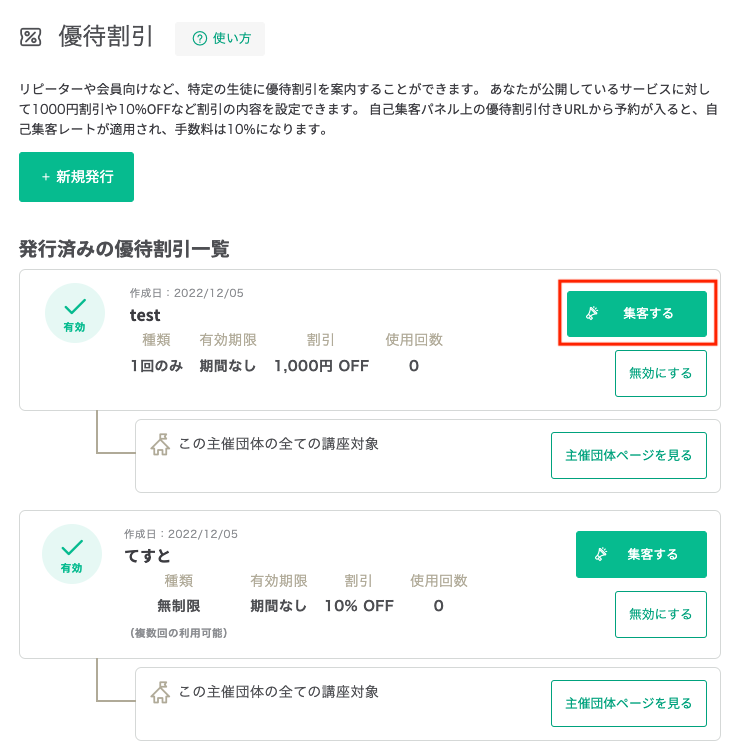744x754 pixels.
Task: Open the 使い方 help button
Action: coord(220,38)
